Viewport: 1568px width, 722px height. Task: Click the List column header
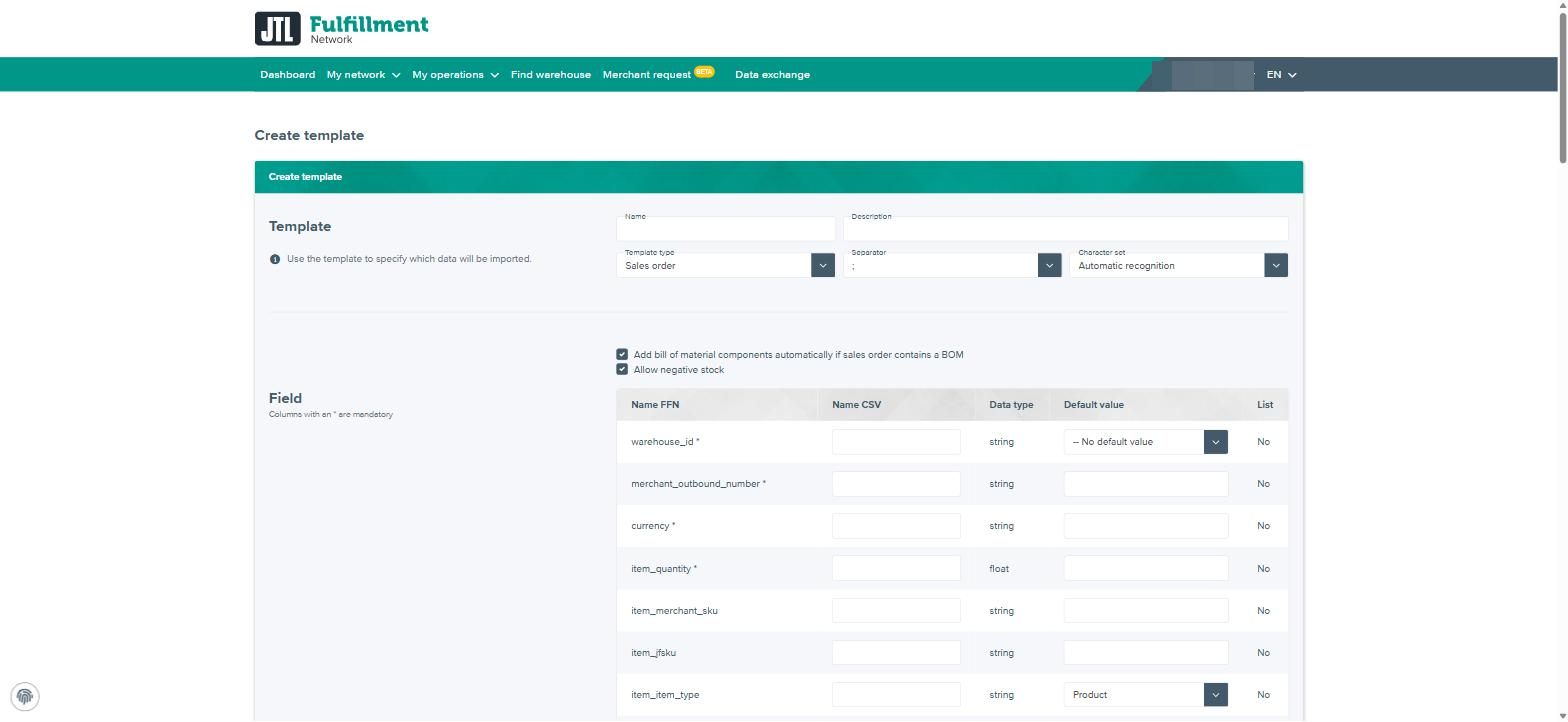click(1265, 405)
